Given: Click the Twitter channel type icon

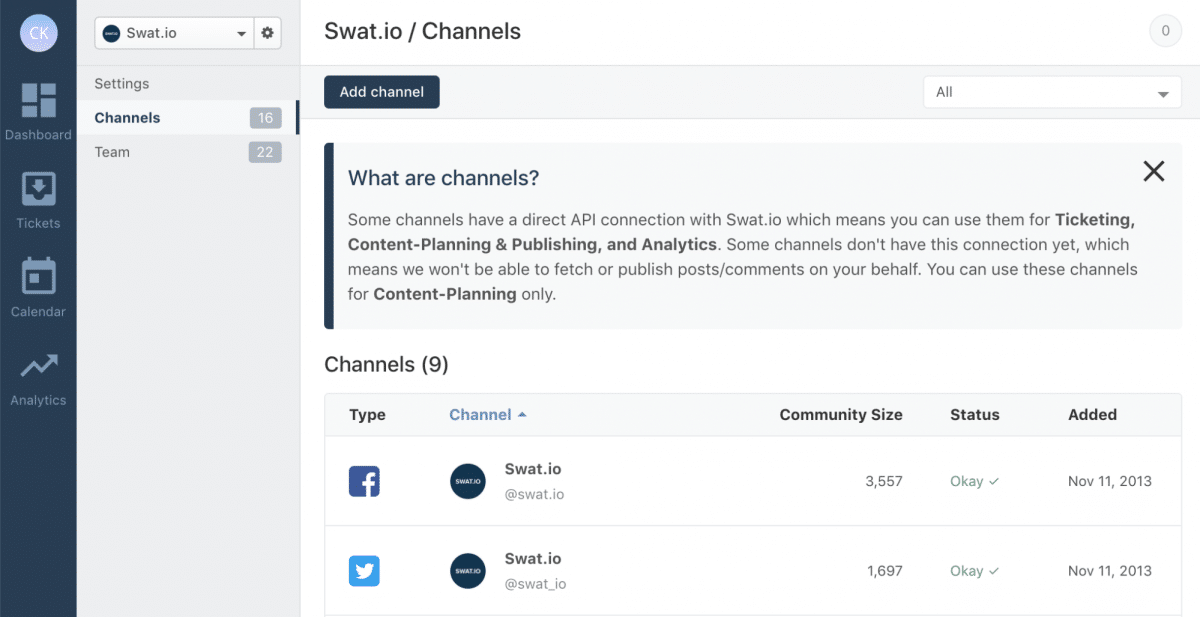Looking at the screenshot, I should (x=364, y=571).
